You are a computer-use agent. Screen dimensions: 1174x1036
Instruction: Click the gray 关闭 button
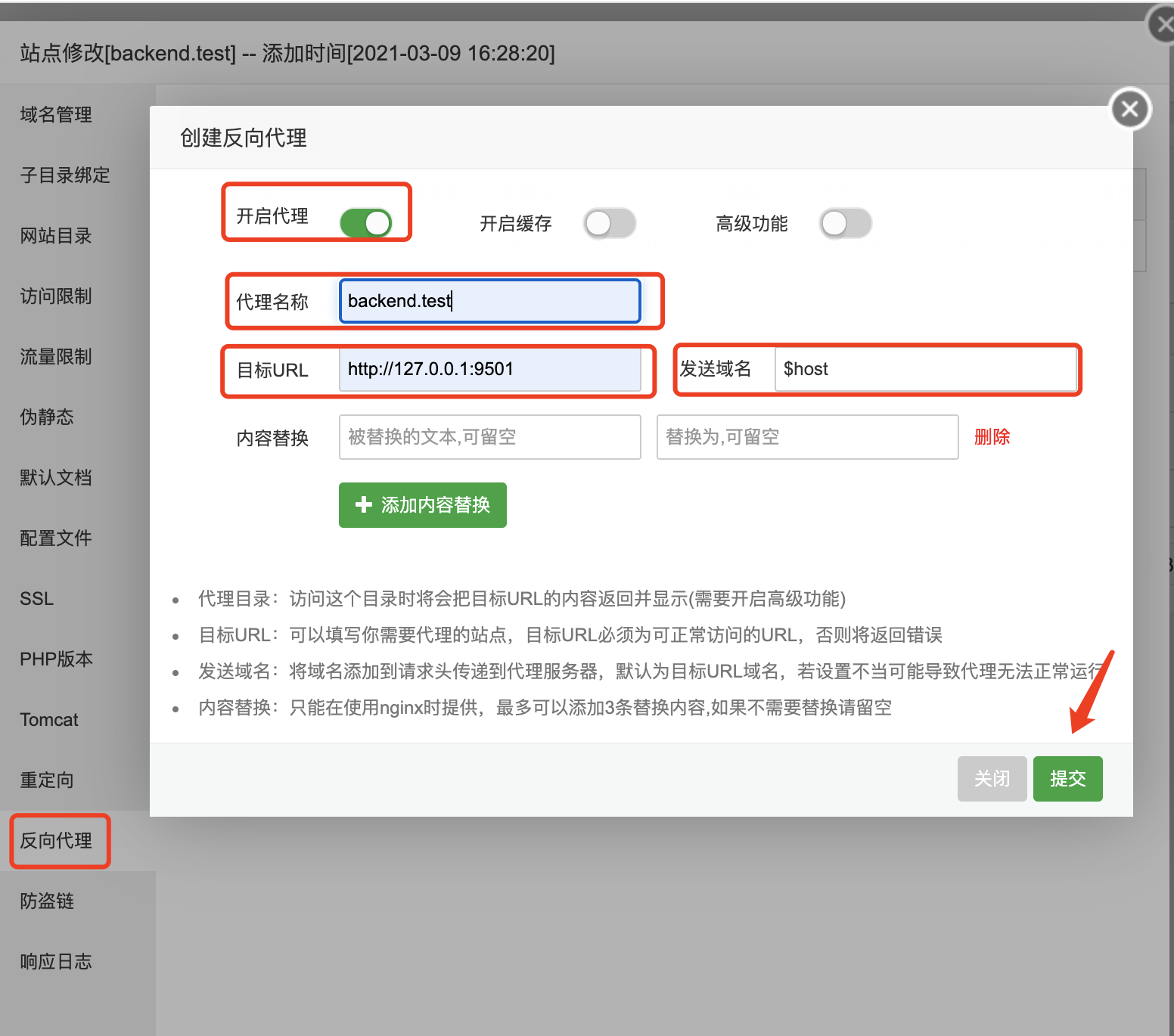pyautogui.click(x=992, y=779)
